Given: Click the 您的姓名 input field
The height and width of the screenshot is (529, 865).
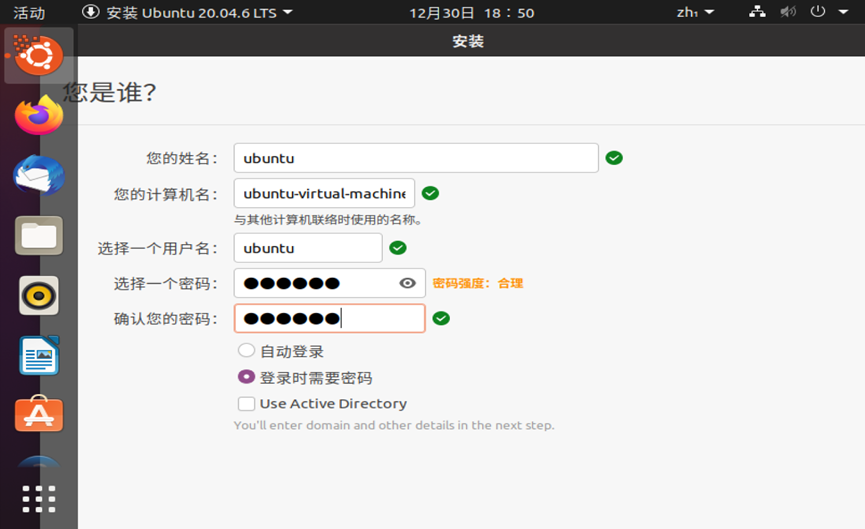Looking at the screenshot, I should tap(416, 158).
